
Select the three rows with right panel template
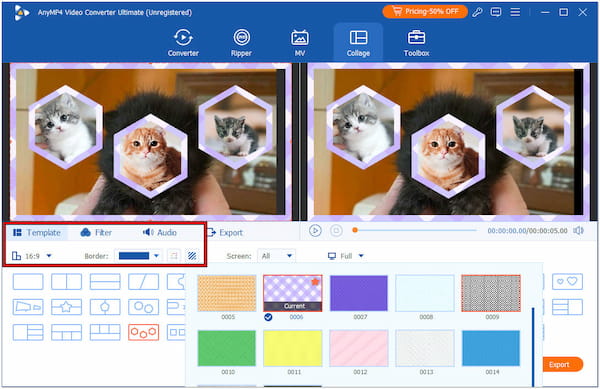[567, 307]
